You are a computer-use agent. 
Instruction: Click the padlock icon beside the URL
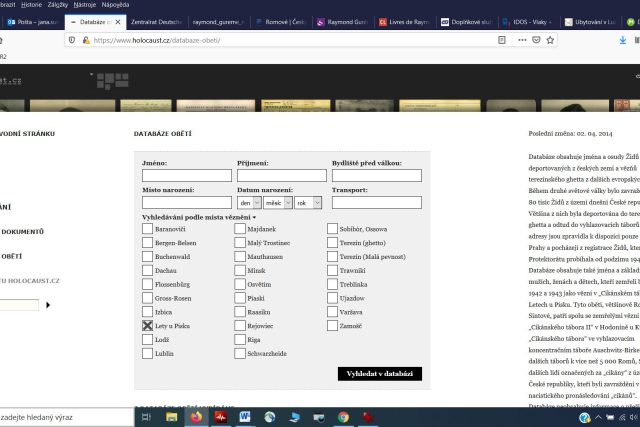84,40
